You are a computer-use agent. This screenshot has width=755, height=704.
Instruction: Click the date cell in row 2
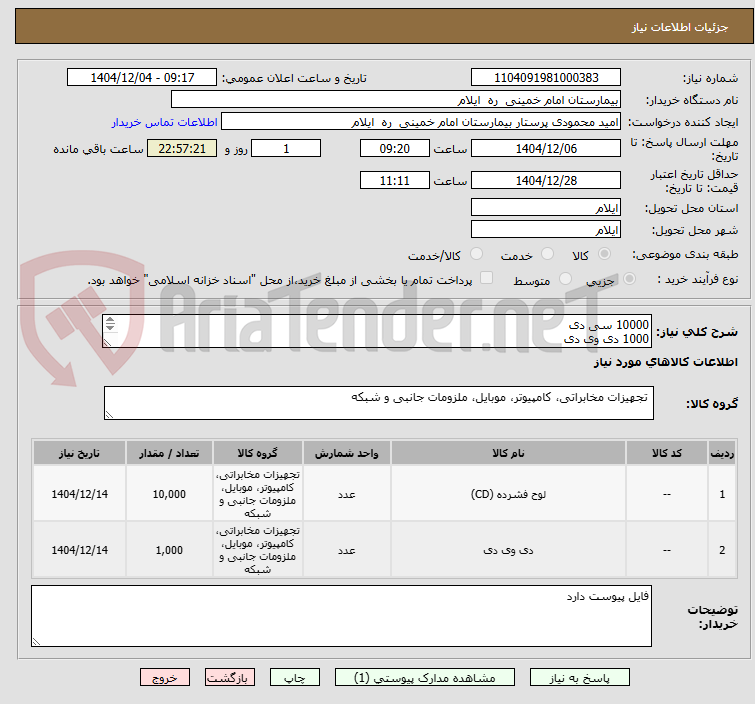[x=79, y=550]
